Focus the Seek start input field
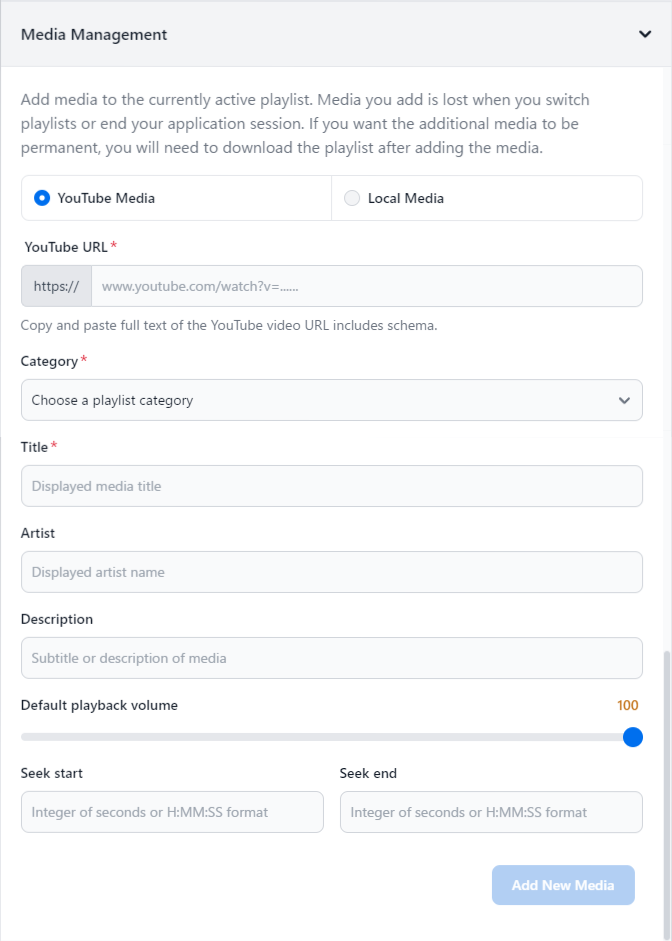The width and height of the screenshot is (672, 941). click(x=172, y=812)
